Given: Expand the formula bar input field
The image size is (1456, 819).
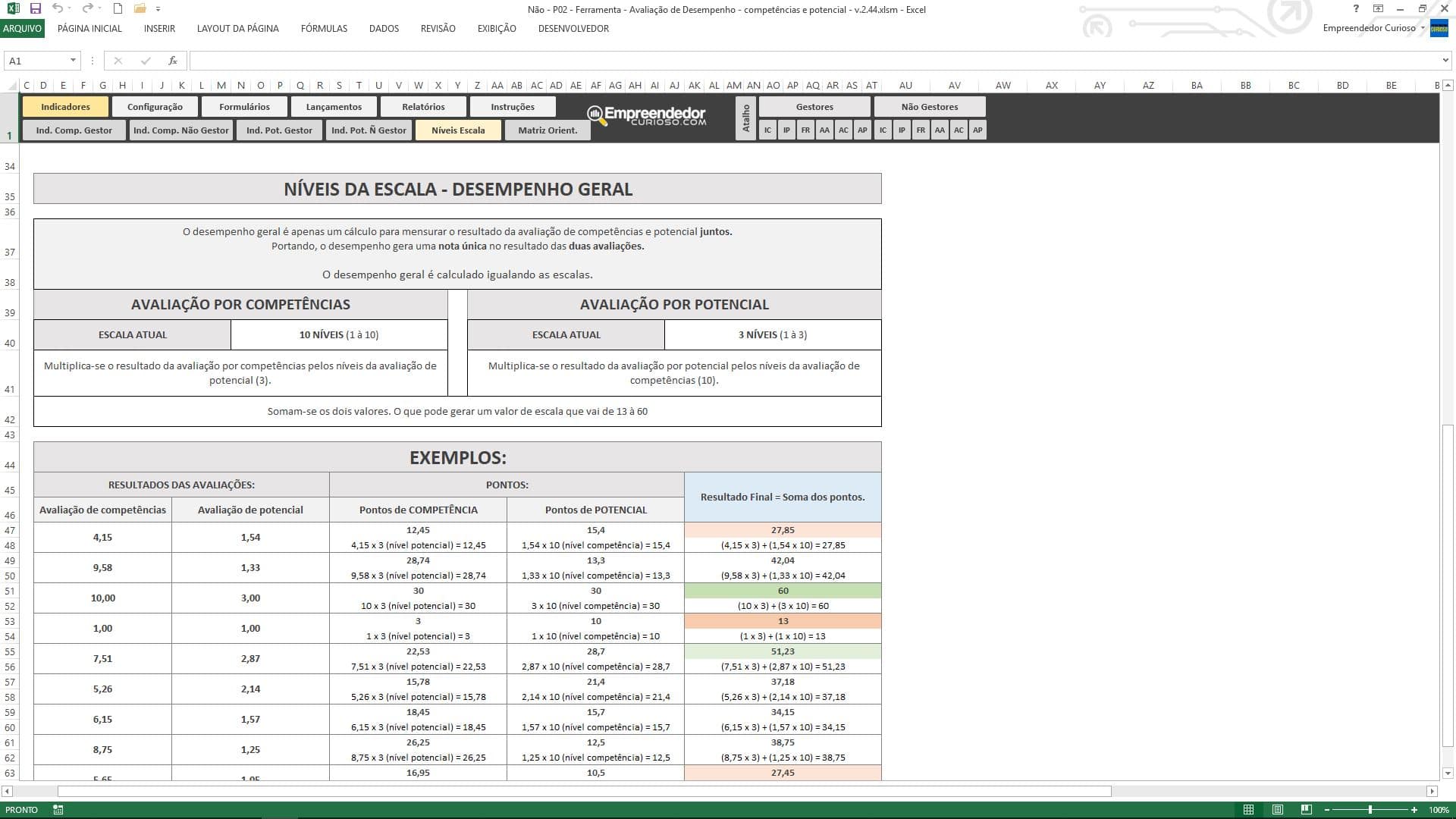Looking at the screenshot, I should pyautogui.click(x=1445, y=60).
